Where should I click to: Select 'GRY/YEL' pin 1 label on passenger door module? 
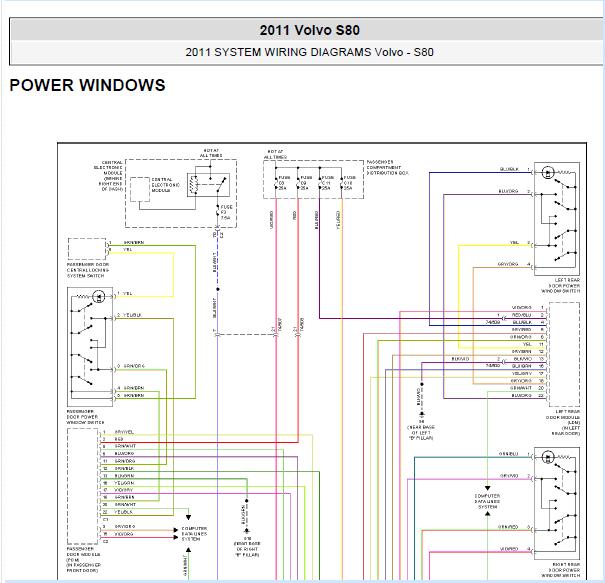(x=124, y=432)
